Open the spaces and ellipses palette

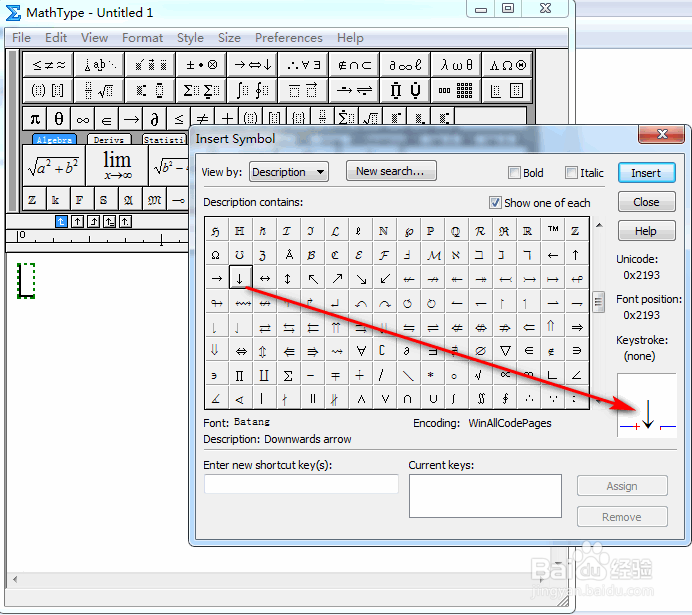[100, 65]
